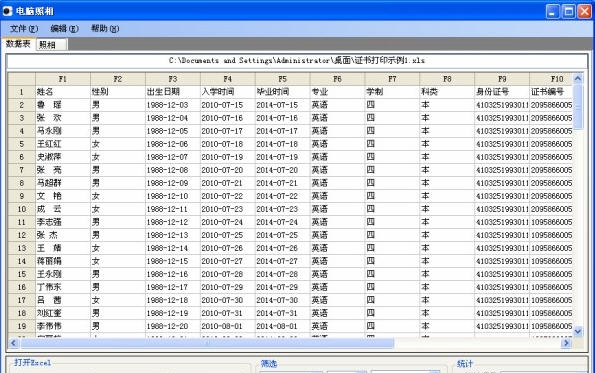
Task: Select row header 15
Action: point(22,274)
